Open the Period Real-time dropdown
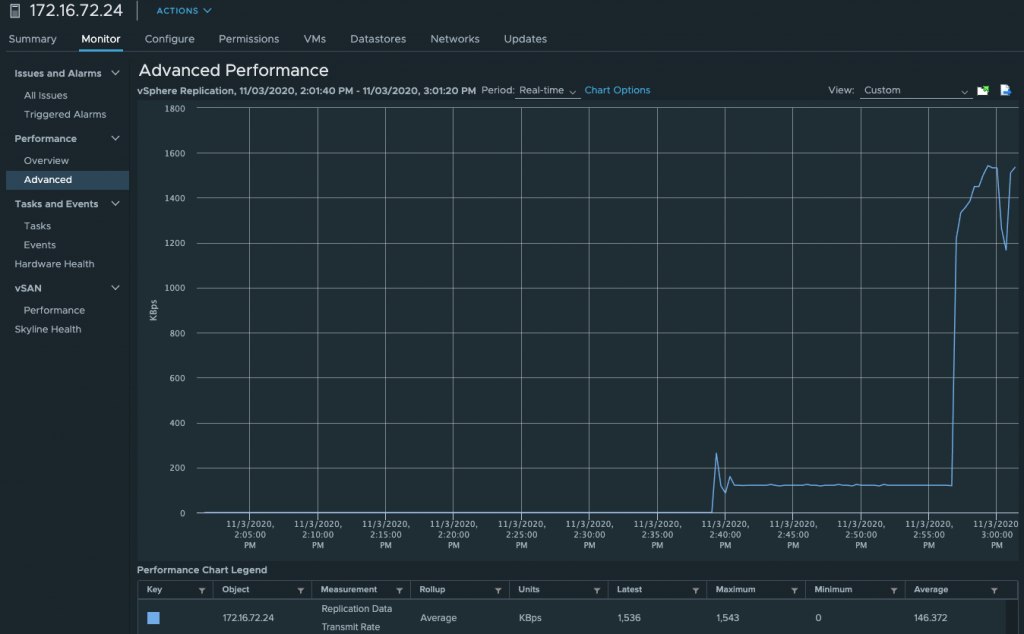Viewport: 1024px width, 634px height. click(x=547, y=91)
